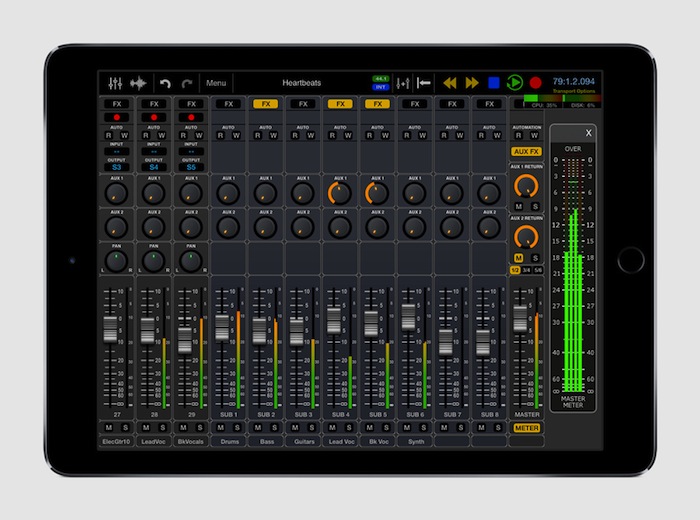The height and width of the screenshot is (520, 700).
Task: Arm record on channel 29
Action: 191,117
